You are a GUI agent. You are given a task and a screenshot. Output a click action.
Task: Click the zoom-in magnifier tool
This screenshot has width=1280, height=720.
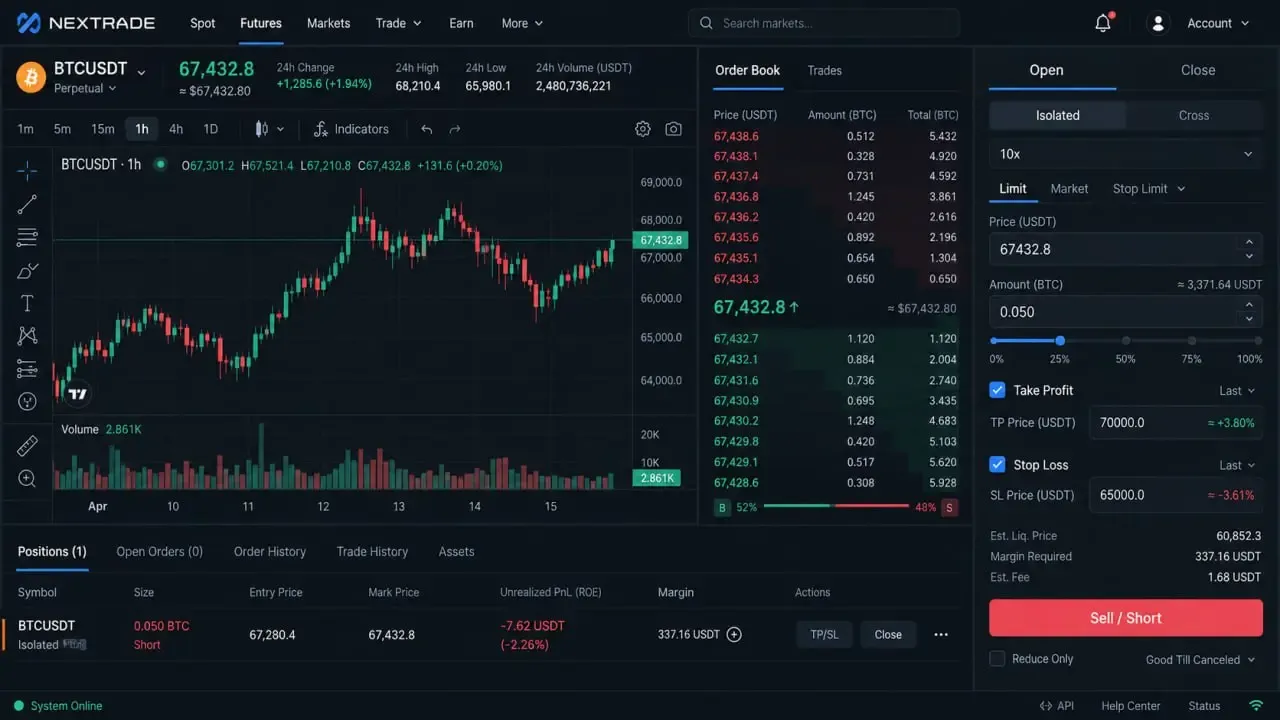(x=27, y=479)
